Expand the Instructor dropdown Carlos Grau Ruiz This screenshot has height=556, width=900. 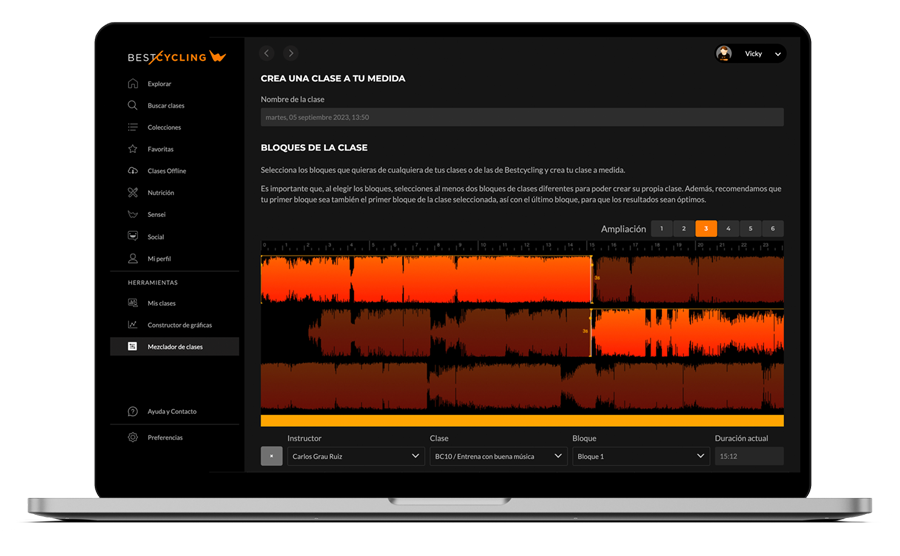click(356, 456)
